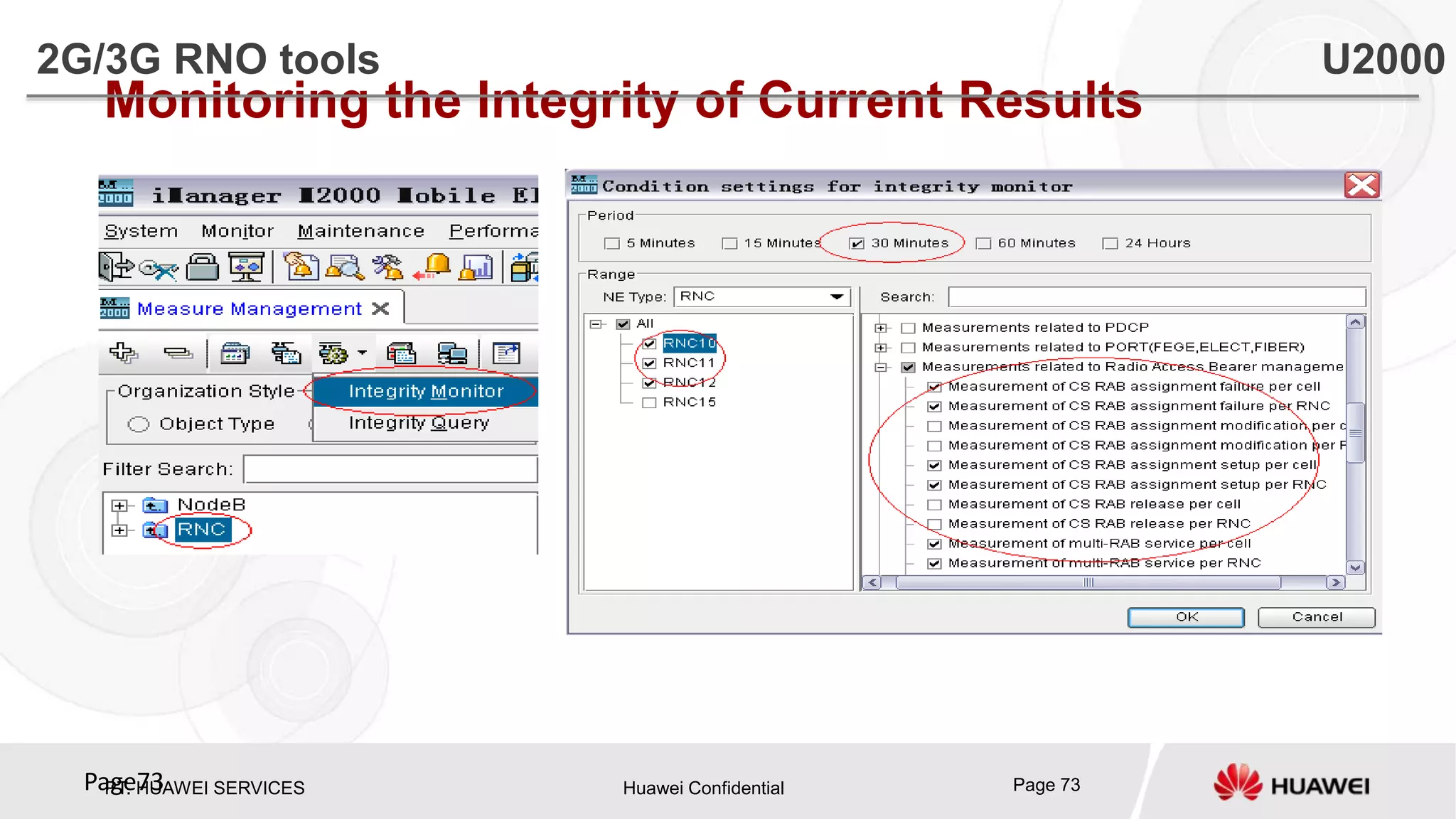Click the vertical scrollbar thumb in measurements list
Screen dimensions: 1456x819
pyautogui.click(x=1355, y=433)
